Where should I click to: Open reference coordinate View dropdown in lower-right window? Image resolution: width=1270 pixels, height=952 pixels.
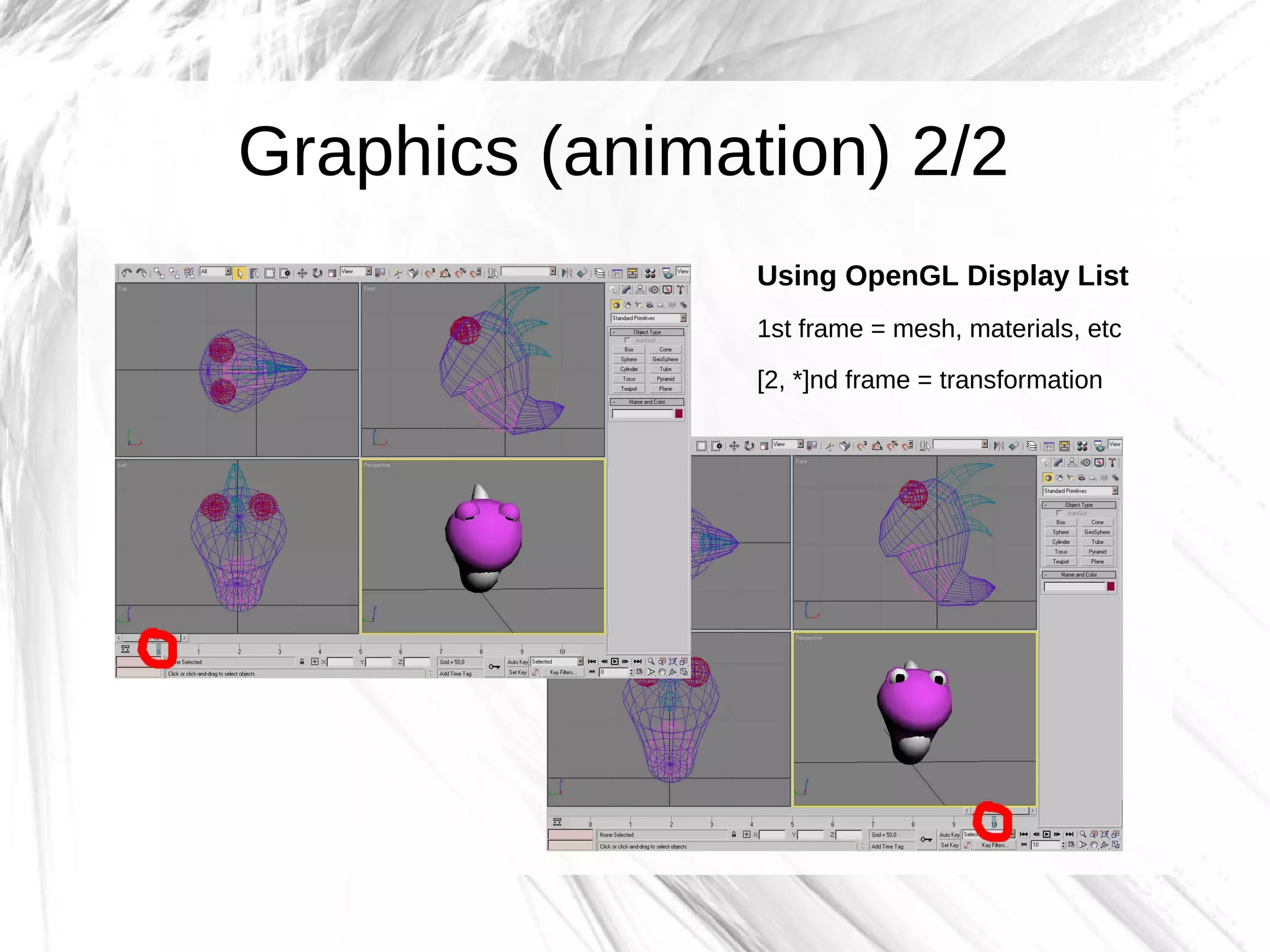788,445
